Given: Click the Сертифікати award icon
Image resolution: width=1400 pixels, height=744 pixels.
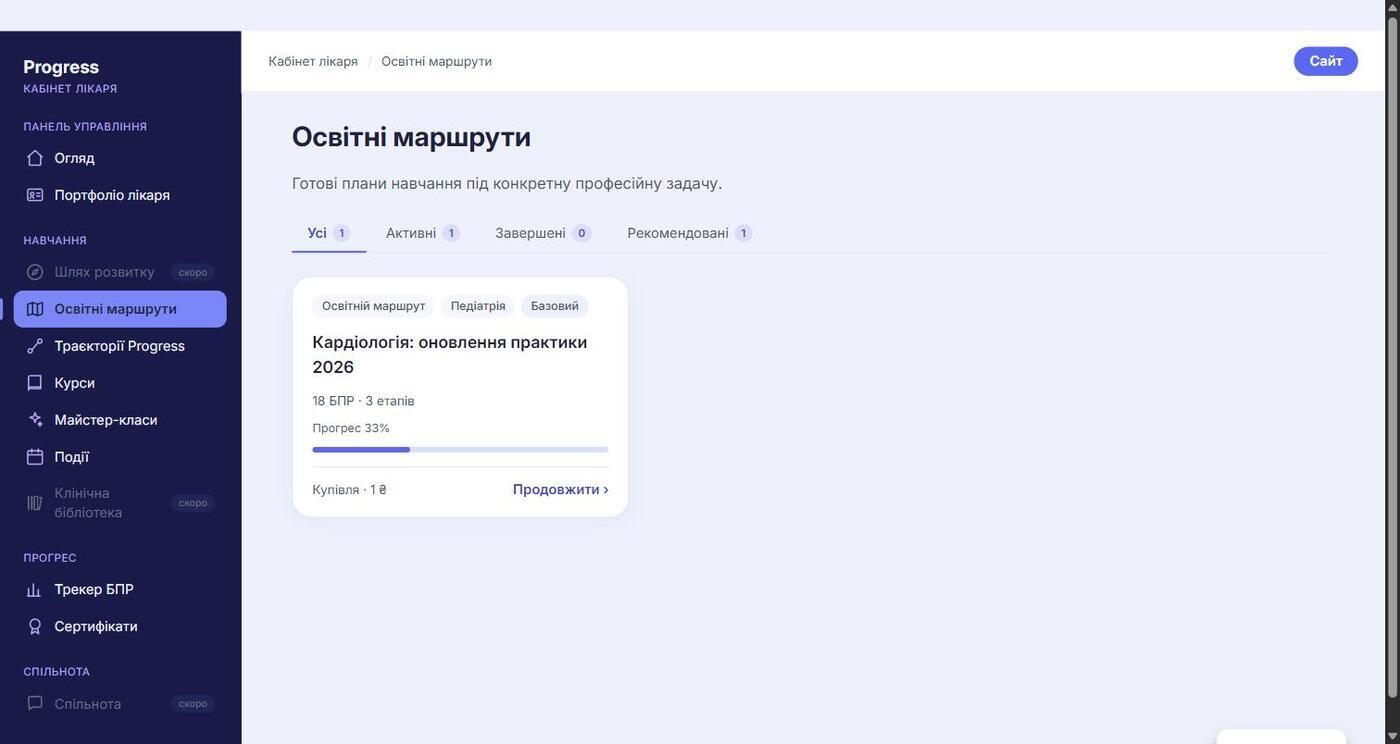Looking at the screenshot, I should pyautogui.click(x=35, y=627).
